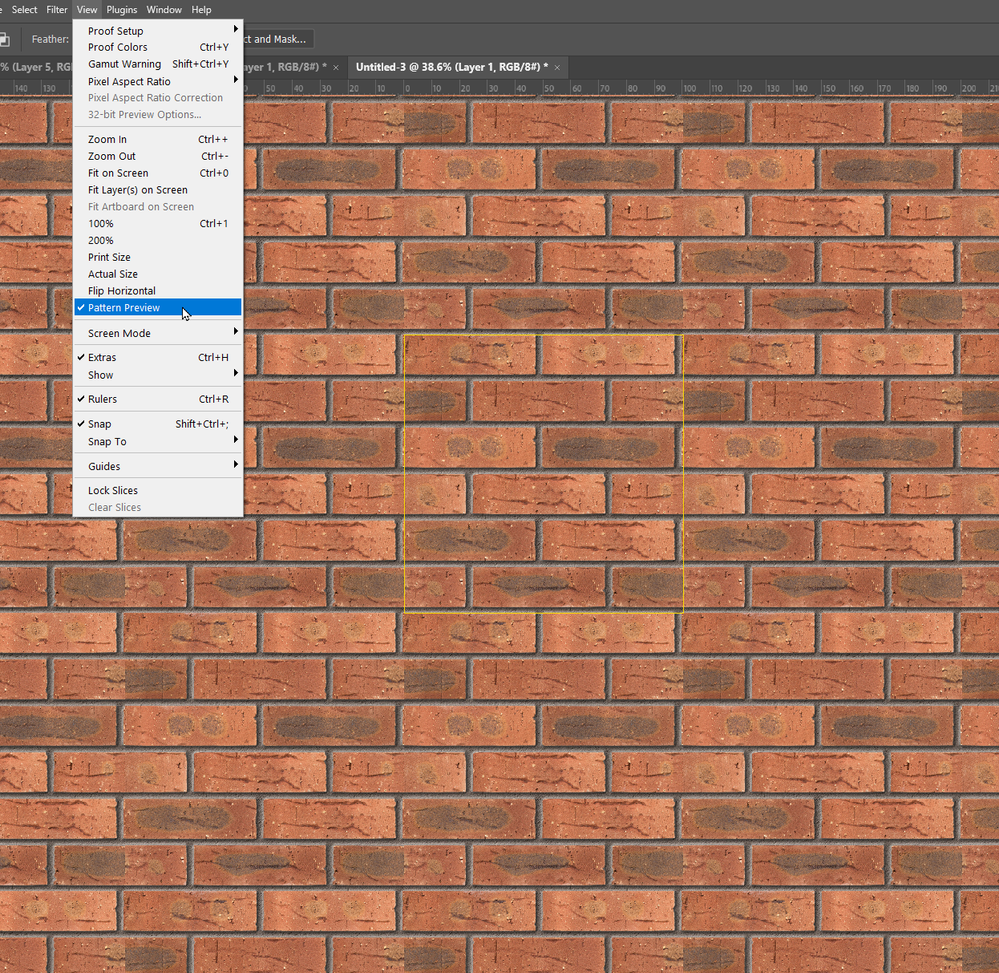Screen dimensions: 999x973
Task: Open the Window menu
Action: (x=164, y=10)
